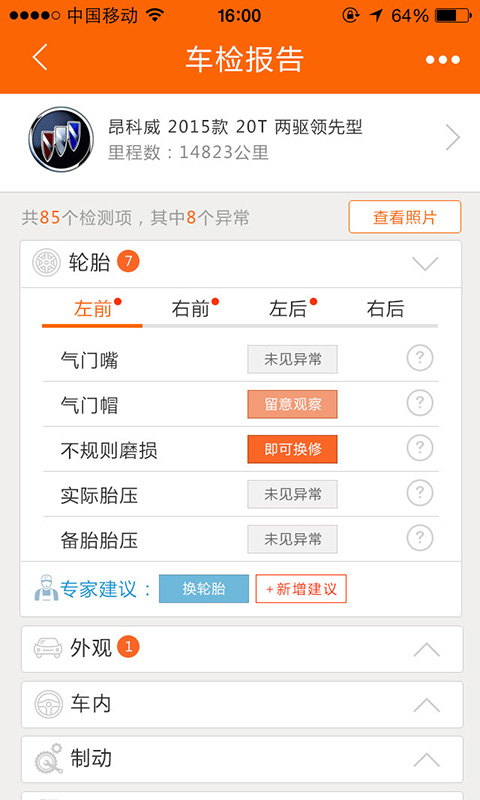Tap the back arrow in header
Image resolution: width=480 pixels, height=800 pixels.
point(40,57)
